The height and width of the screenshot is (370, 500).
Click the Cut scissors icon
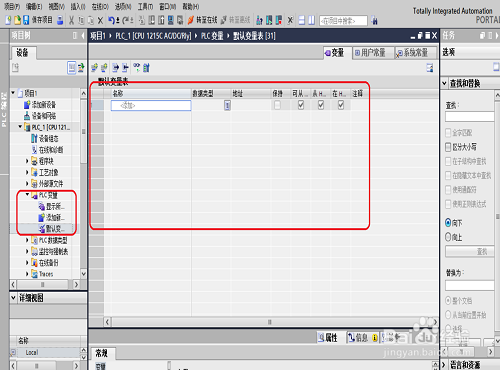tap(71, 20)
